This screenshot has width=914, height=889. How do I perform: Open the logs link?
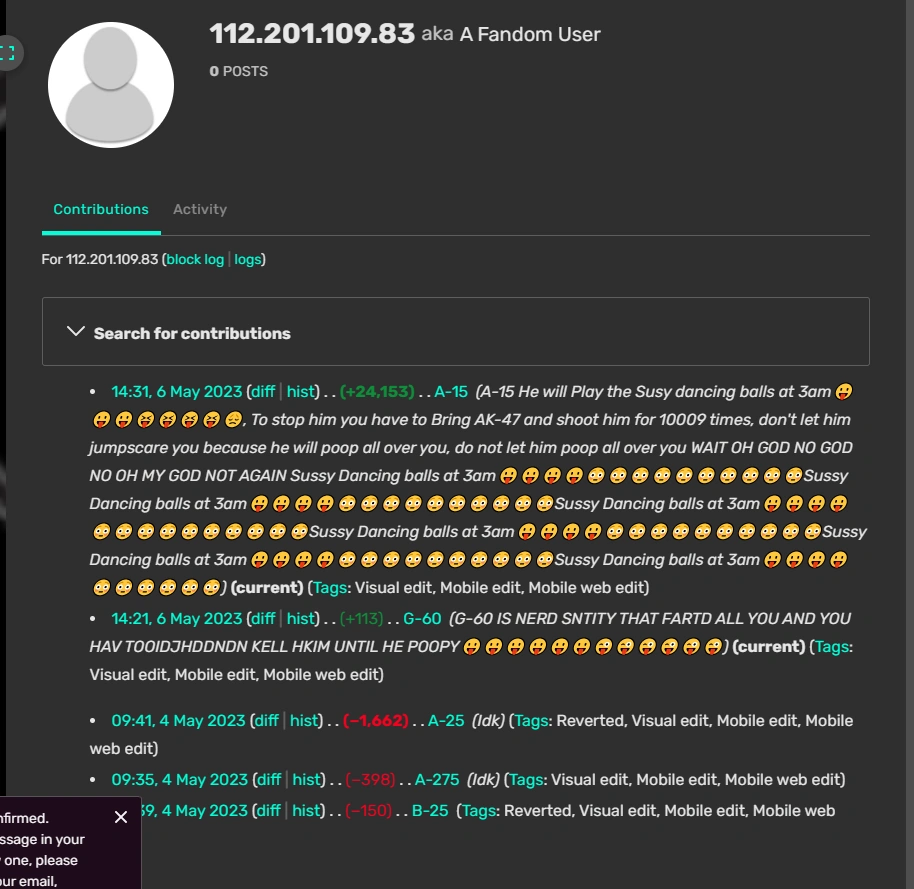247,259
